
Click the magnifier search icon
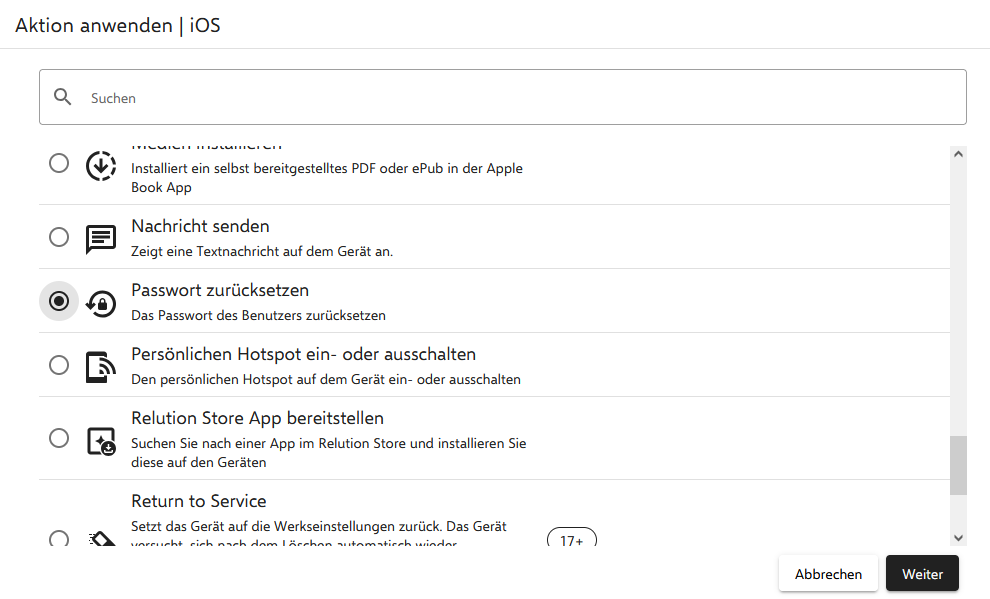click(x=63, y=97)
